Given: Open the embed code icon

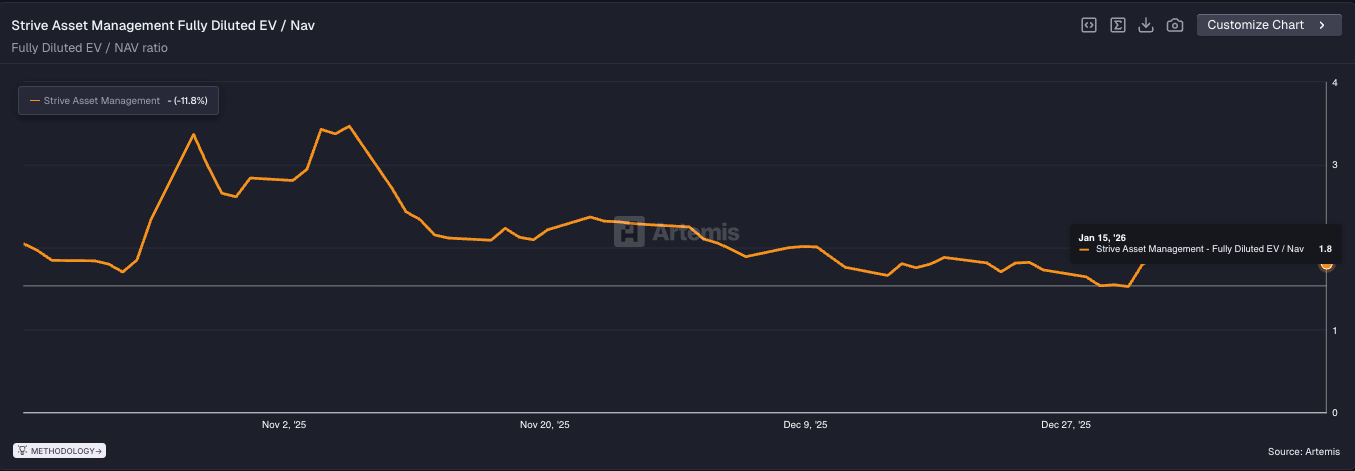Looking at the screenshot, I should pos(1089,25).
